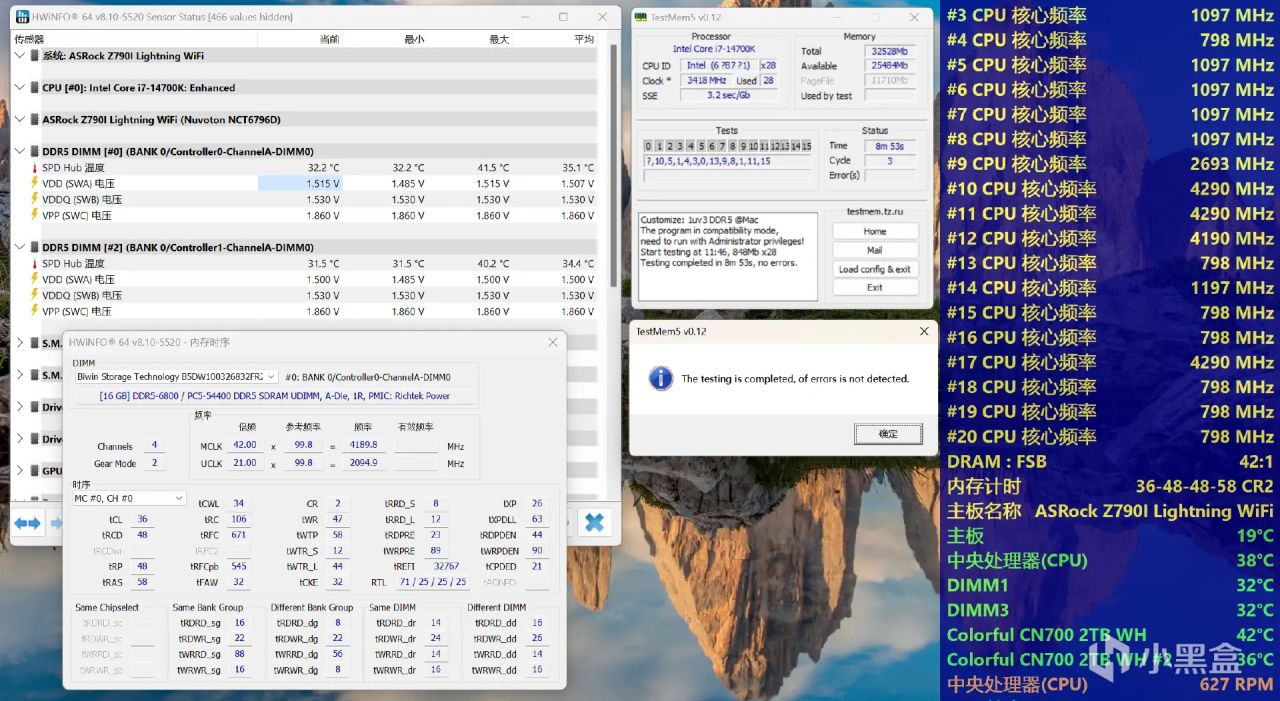Click the lightning icon beside DIMM #0 VDD (SWA)
This screenshot has width=1280, height=701.
pyautogui.click(x=34, y=184)
